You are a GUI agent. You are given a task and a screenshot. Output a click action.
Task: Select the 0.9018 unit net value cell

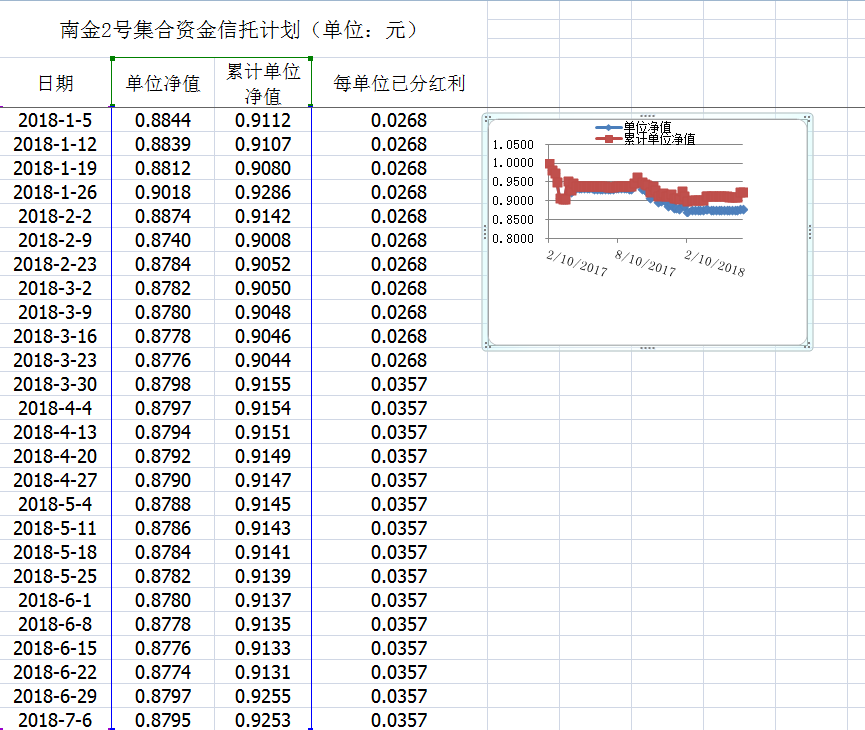163,192
